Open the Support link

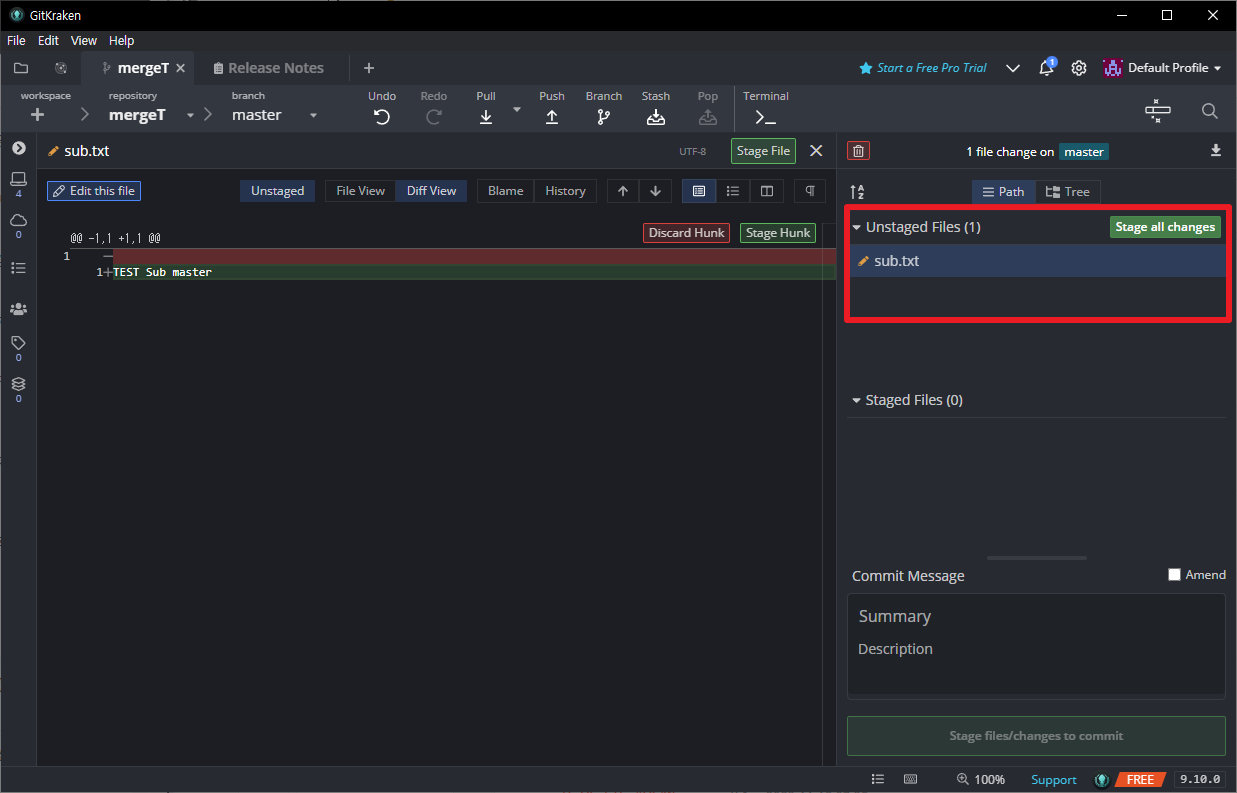click(1054, 780)
